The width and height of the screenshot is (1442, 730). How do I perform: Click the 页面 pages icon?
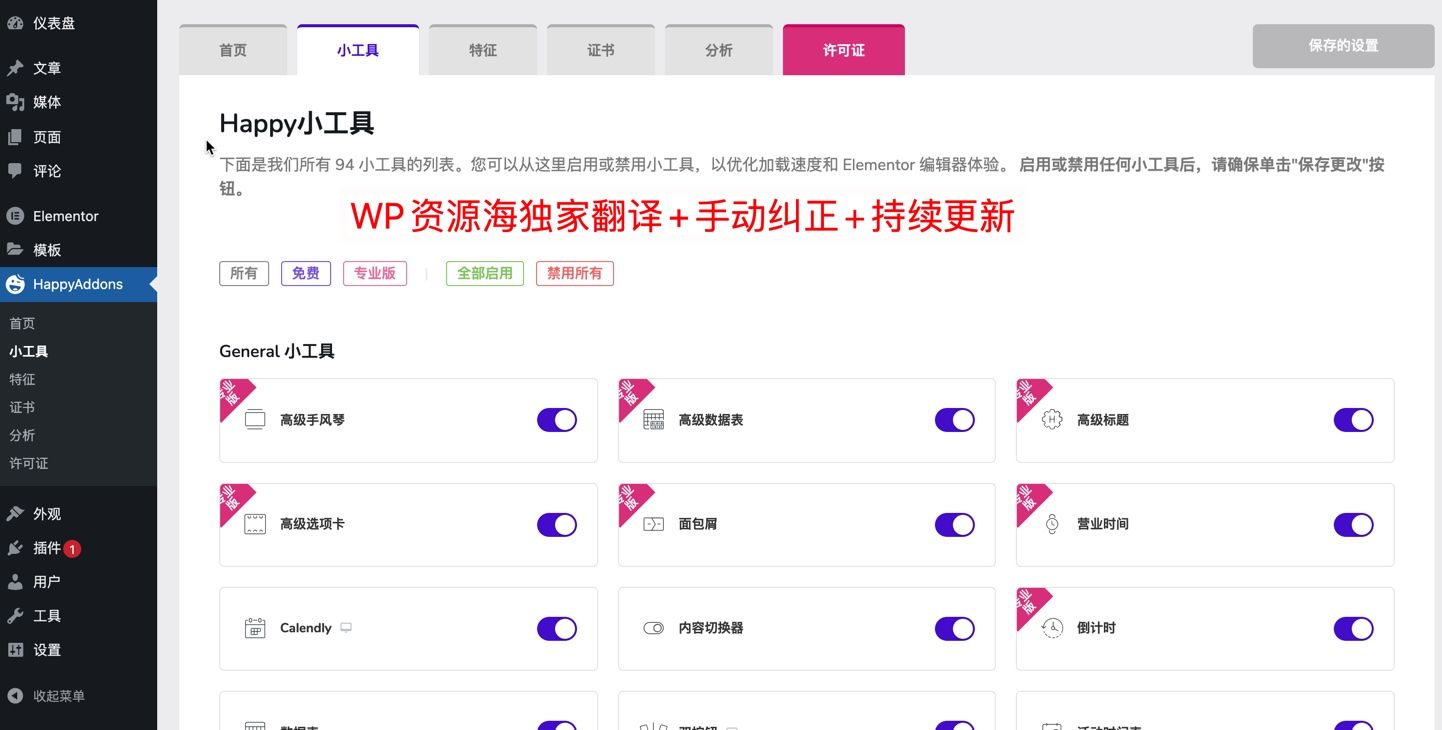point(15,137)
